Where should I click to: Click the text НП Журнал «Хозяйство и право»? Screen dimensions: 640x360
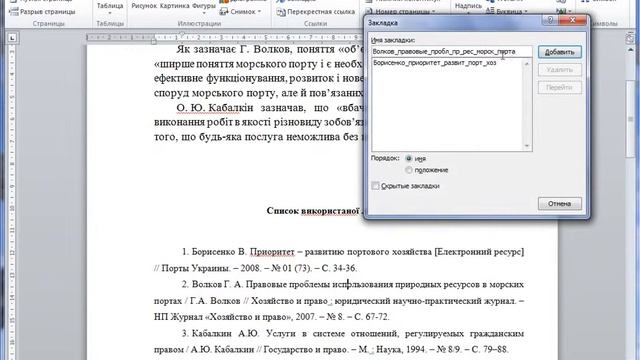pyautogui.click(x=223, y=317)
